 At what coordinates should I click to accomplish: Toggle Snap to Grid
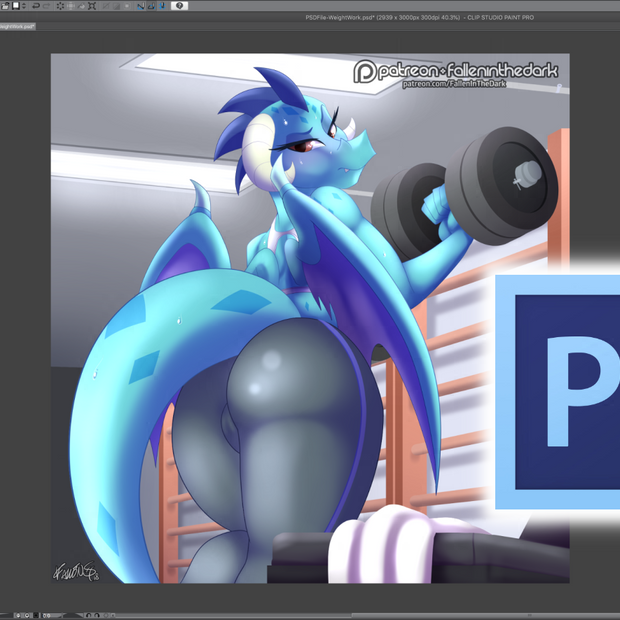click(162, 6)
